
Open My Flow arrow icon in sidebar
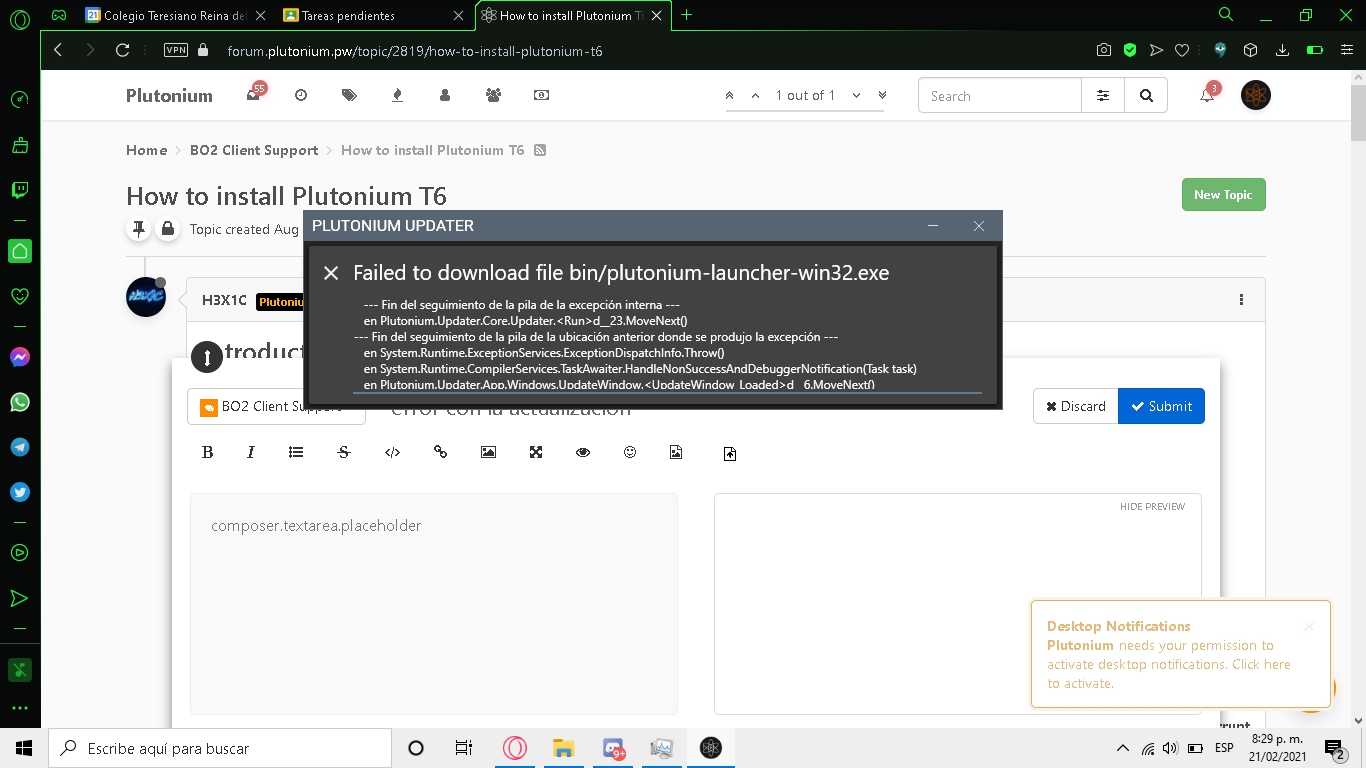click(19, 598)
